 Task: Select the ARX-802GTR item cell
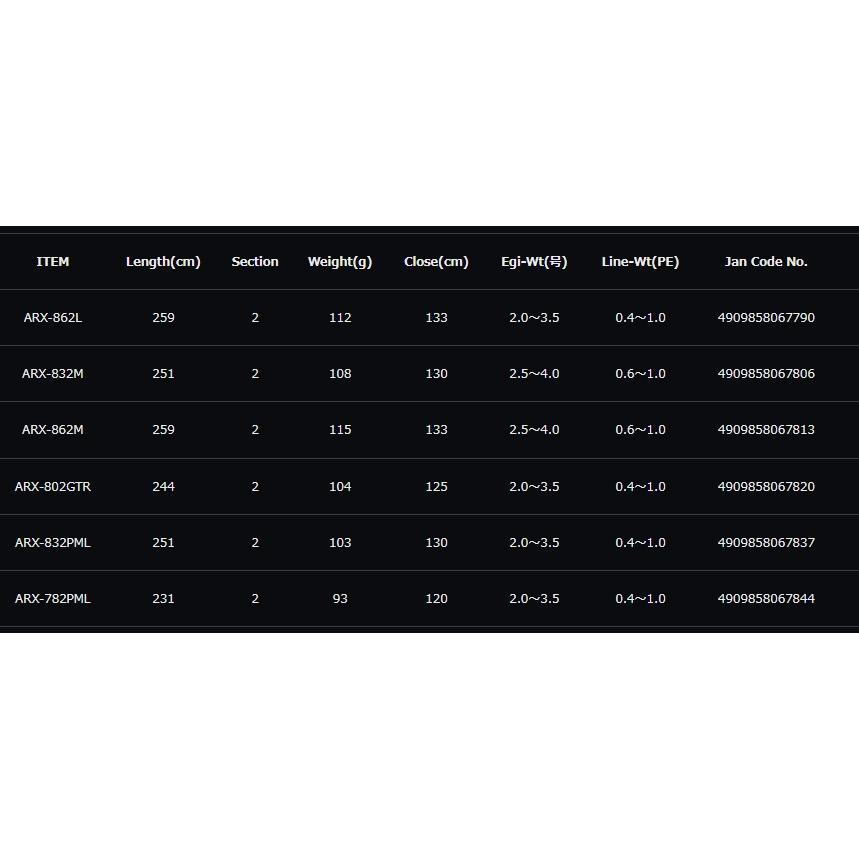pos(53,486)
